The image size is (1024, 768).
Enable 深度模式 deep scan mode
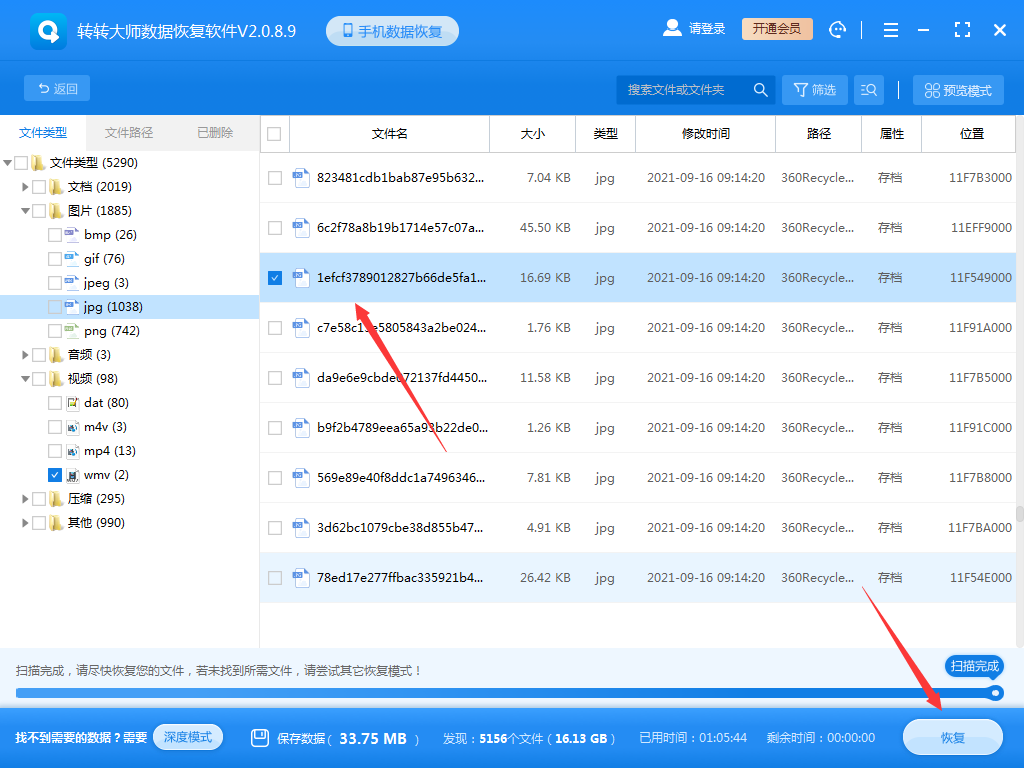pos(188,737)
